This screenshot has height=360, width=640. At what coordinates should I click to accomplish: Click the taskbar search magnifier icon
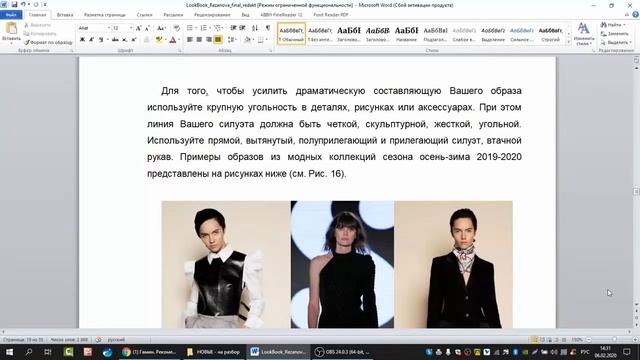[x=29, y=352]
